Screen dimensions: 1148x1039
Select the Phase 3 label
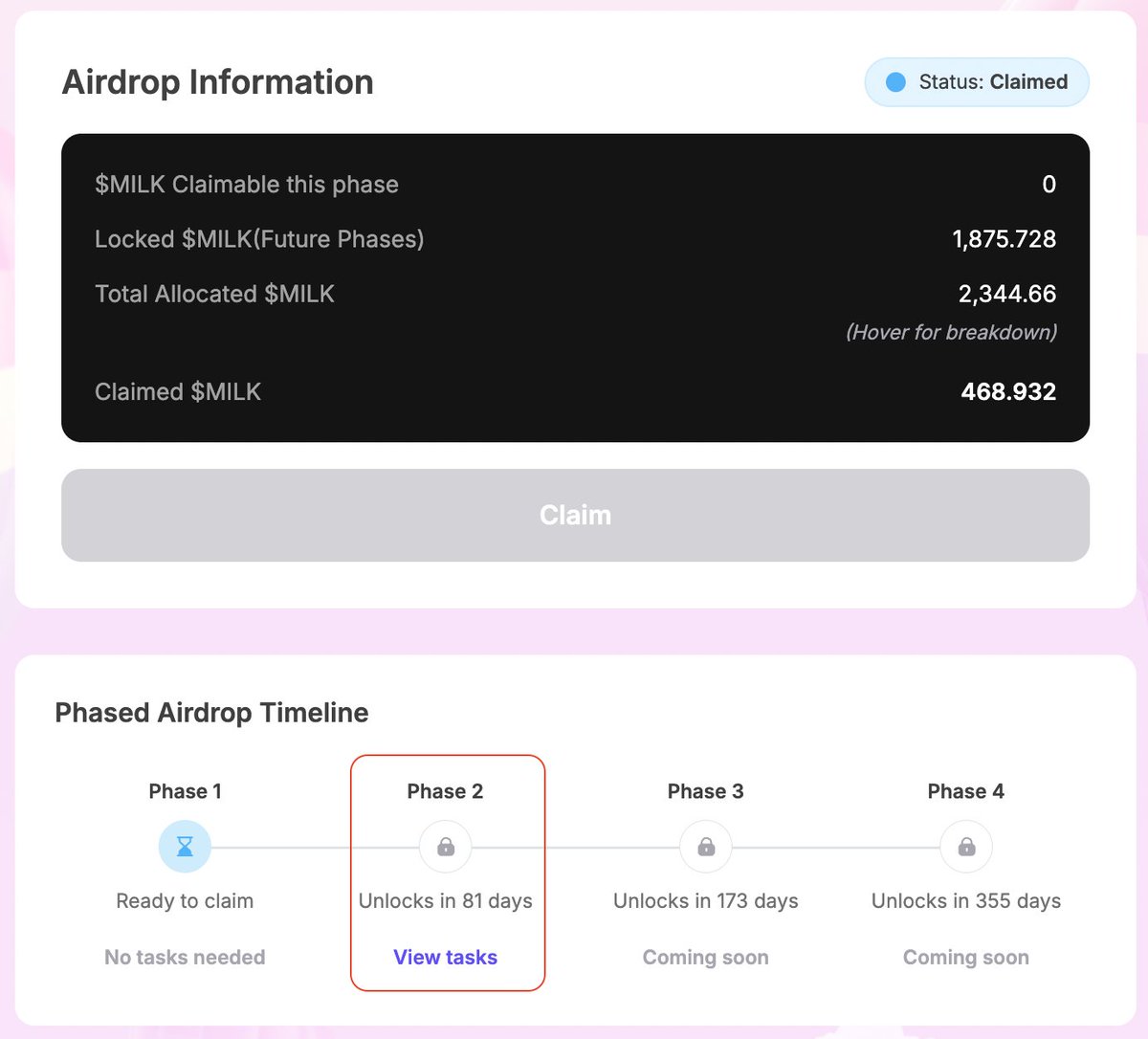coord(706,791)
